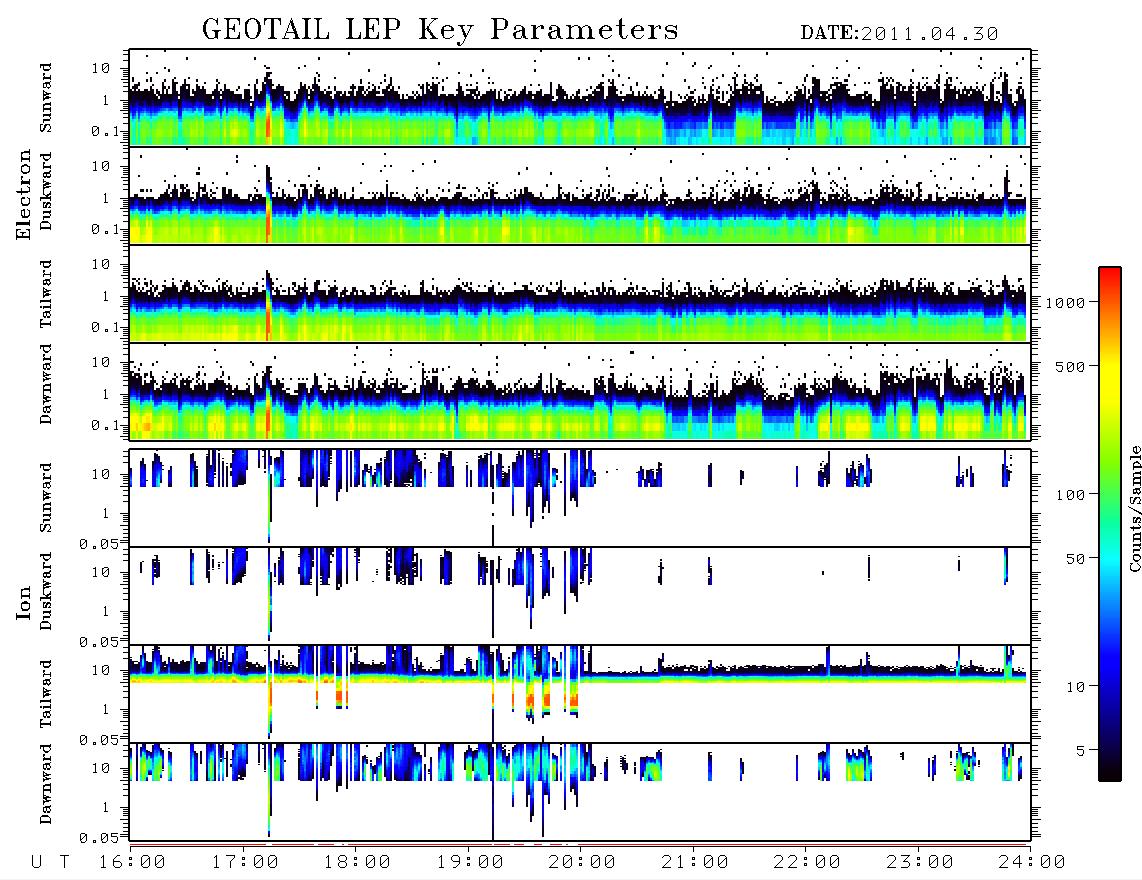Select the Electron Sunward spectrogram panel
The height and width of the screenshot is (880, 1142).
(x=580, y=98)
